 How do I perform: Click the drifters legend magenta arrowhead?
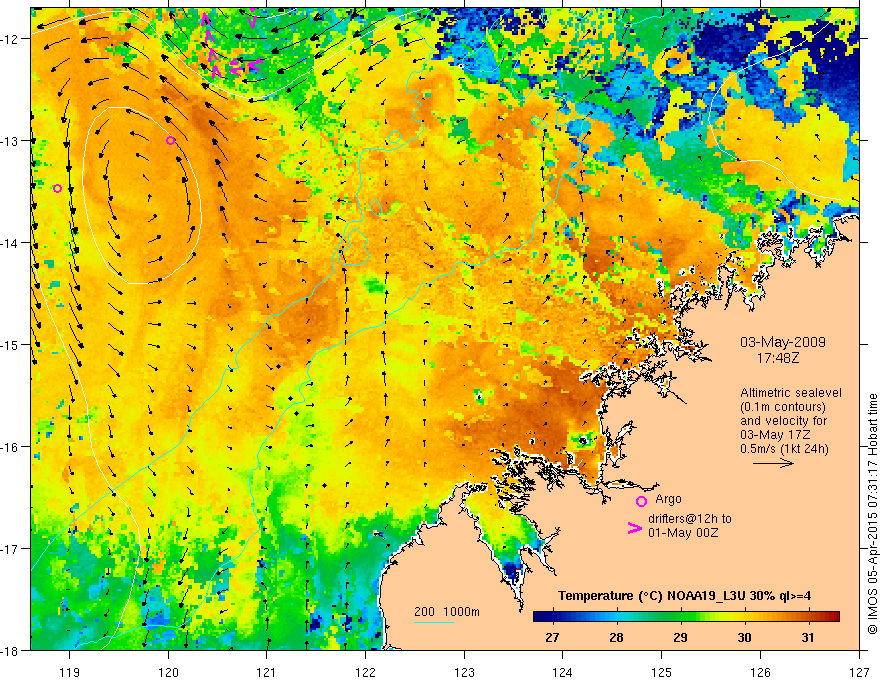634,528
